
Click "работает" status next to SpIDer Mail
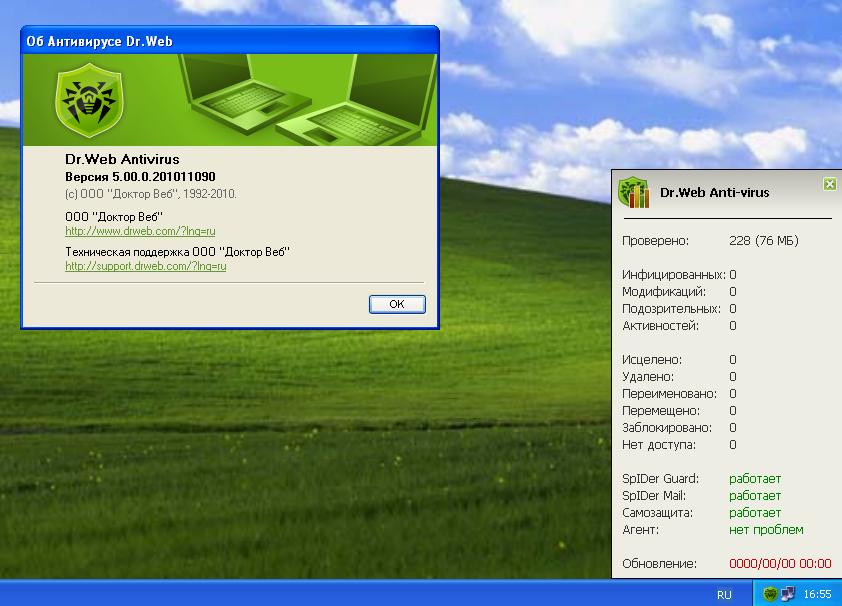[x=755, y=496]
